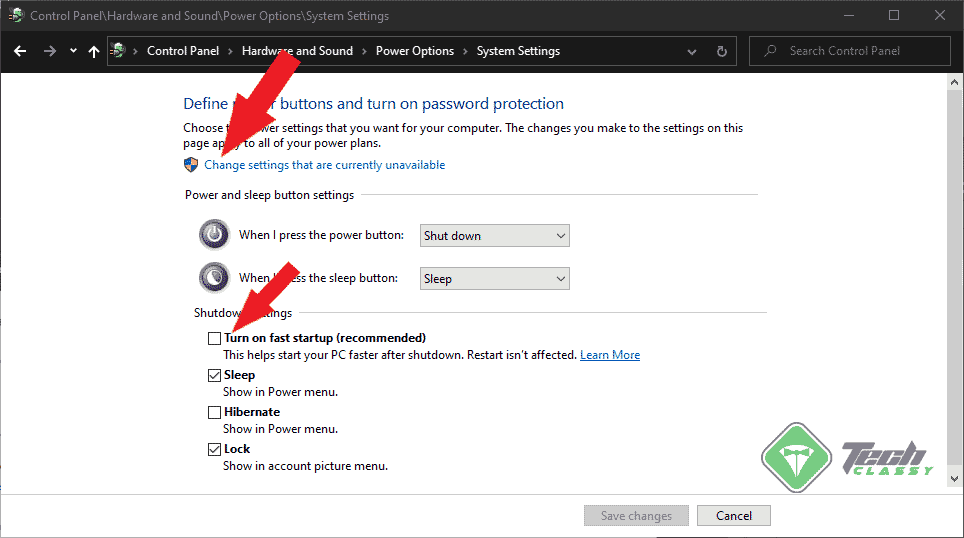Screen dimensions: 964x538
Task: Go up one level with up arrow
Action: (x=93, y=52)
